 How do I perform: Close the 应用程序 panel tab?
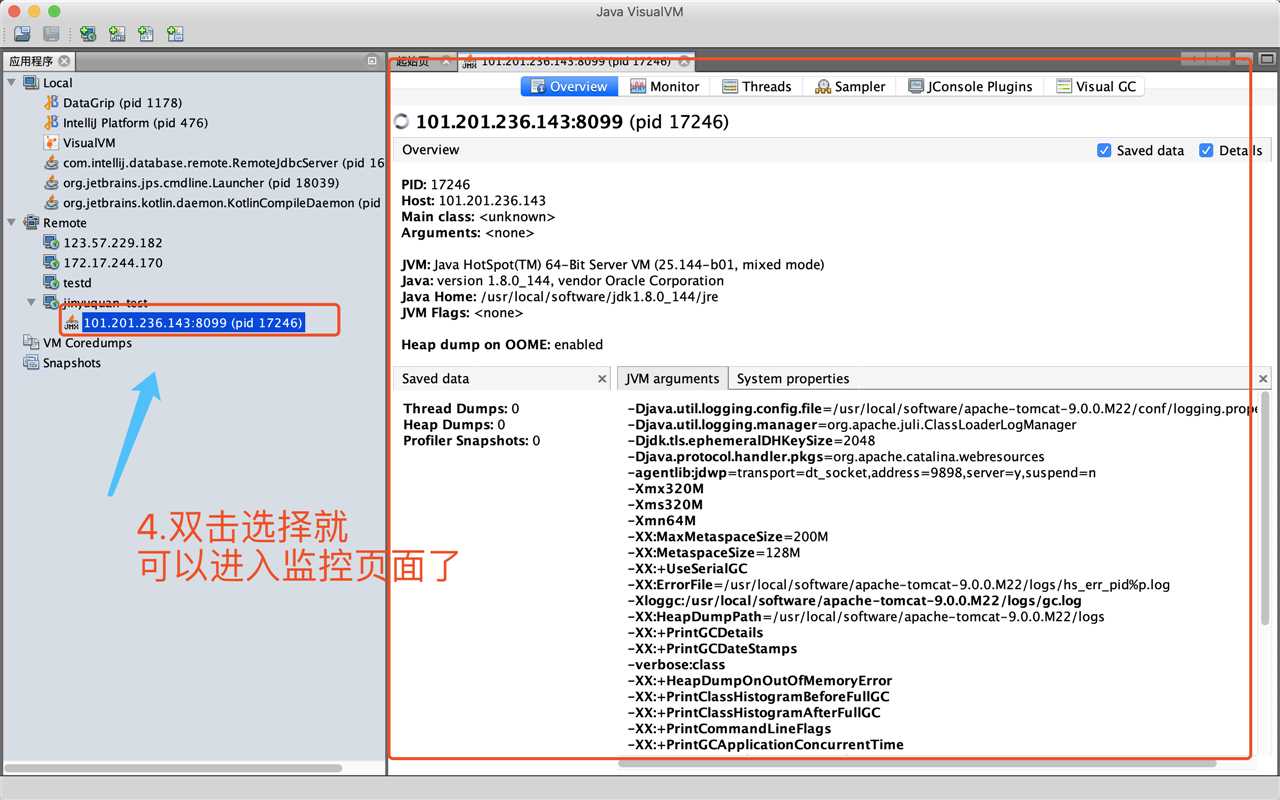tap(65, 61)
